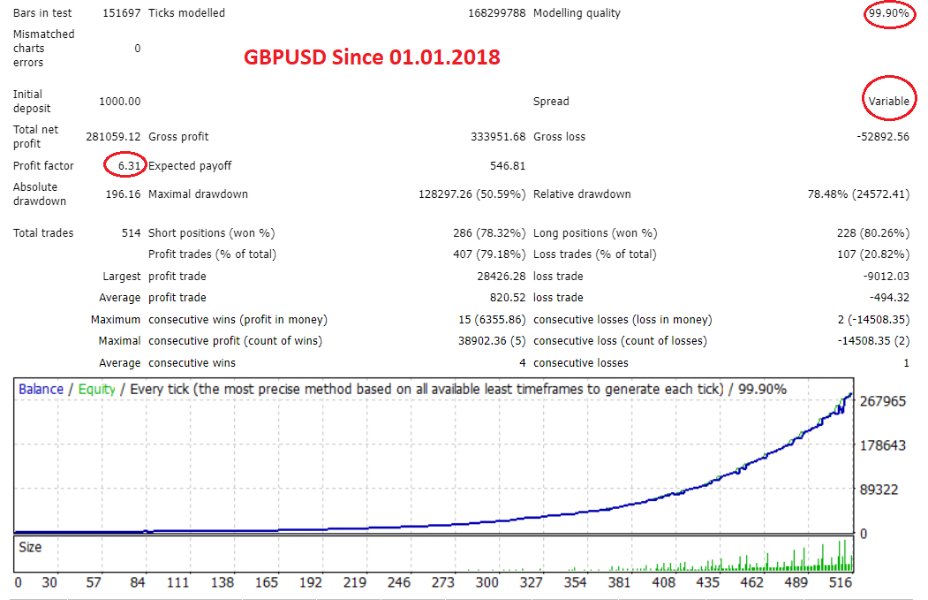Click the red GBPUSD Since 01.01.2018 heading
Viewport: 928px width, 600px height.
tap(372, 57)
